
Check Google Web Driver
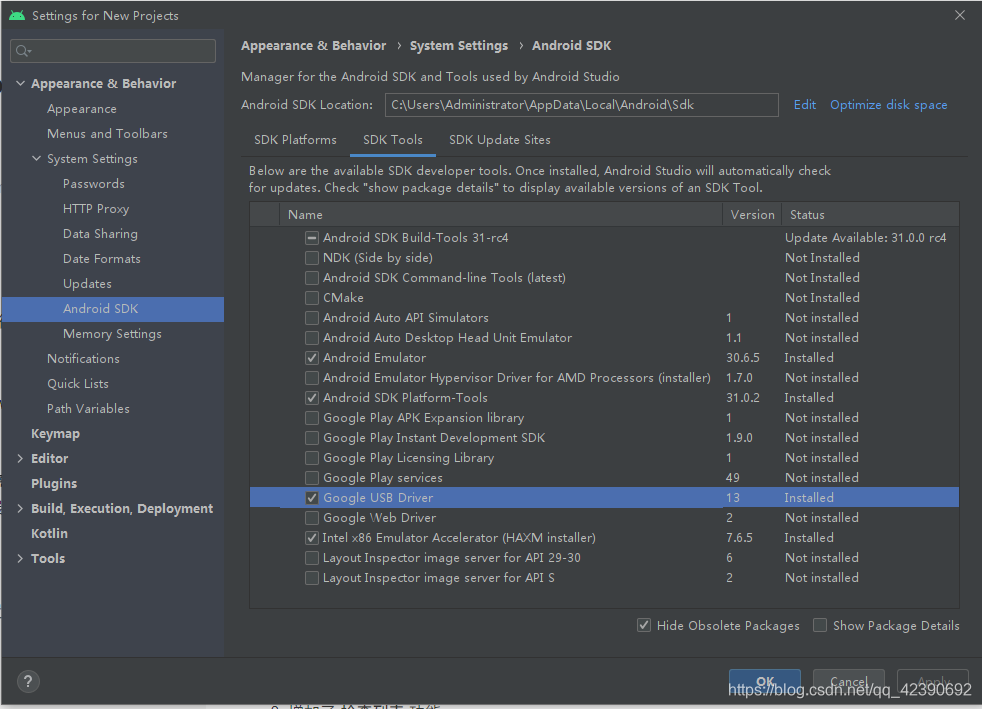click(312, 519)
